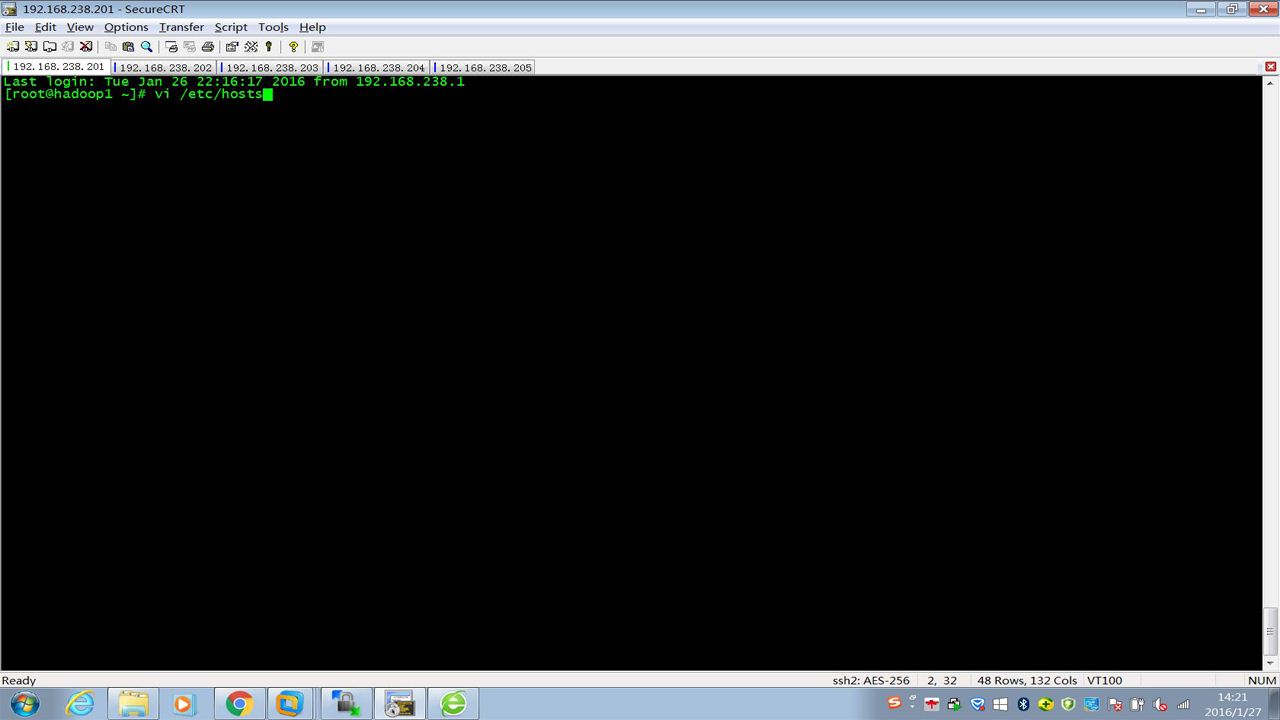Open File Explorer folder from taskbar
The width and height of the screenshot is (1280, 720).
133,704
